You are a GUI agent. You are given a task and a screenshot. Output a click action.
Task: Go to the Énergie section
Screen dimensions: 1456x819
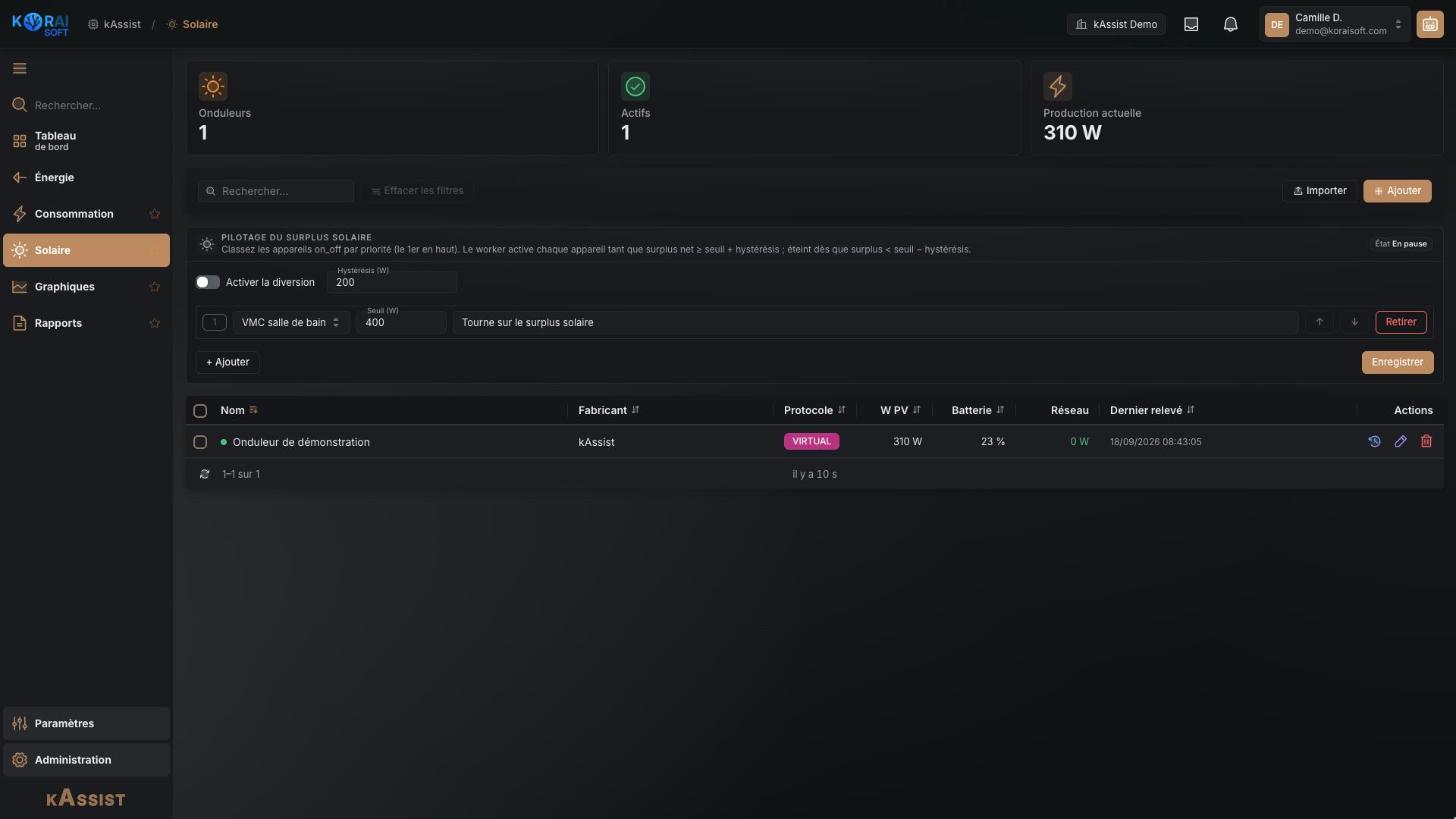[x=86, y=178]
